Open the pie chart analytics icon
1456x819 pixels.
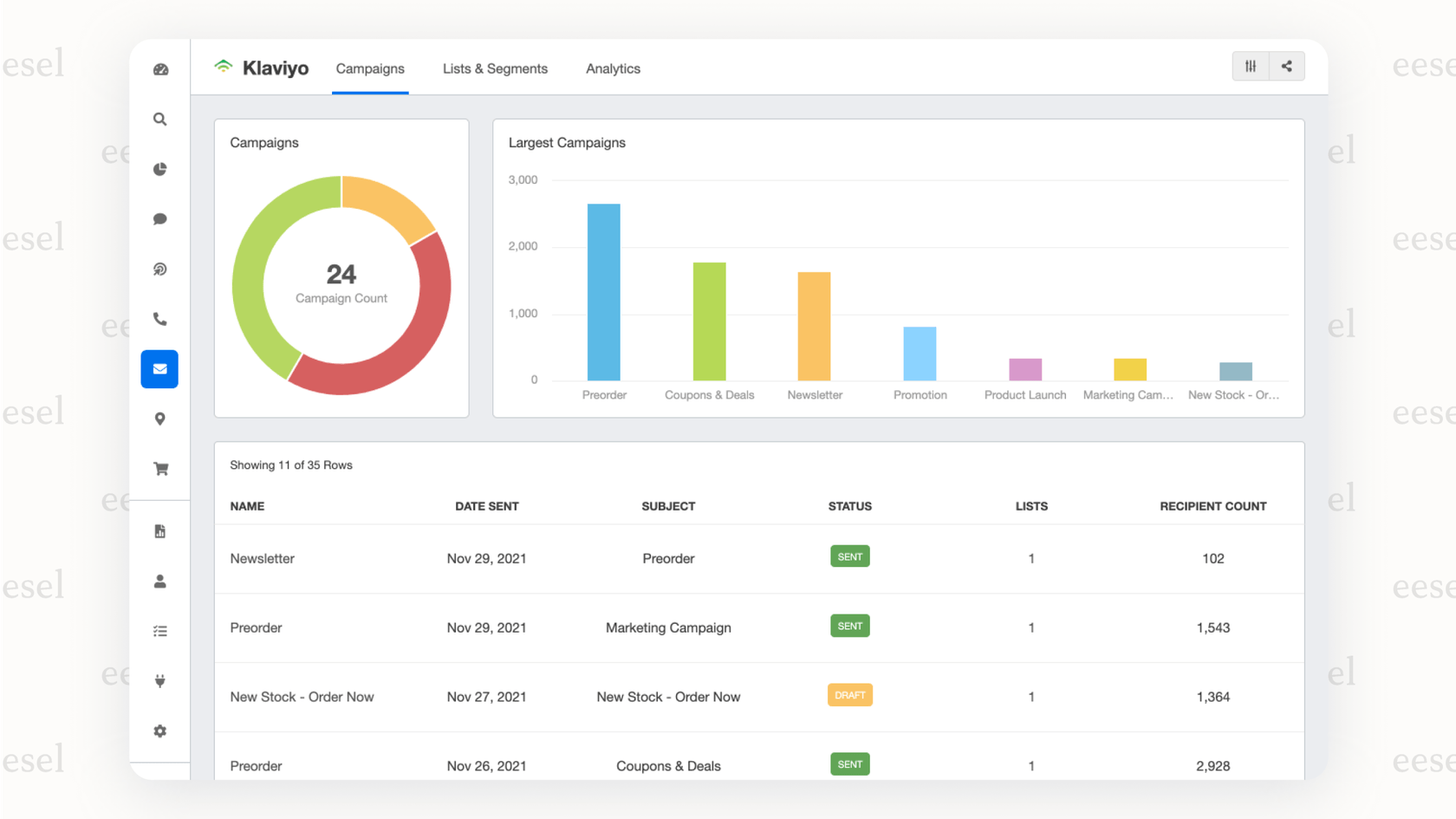pyautogui.click(x=159, y=169)
